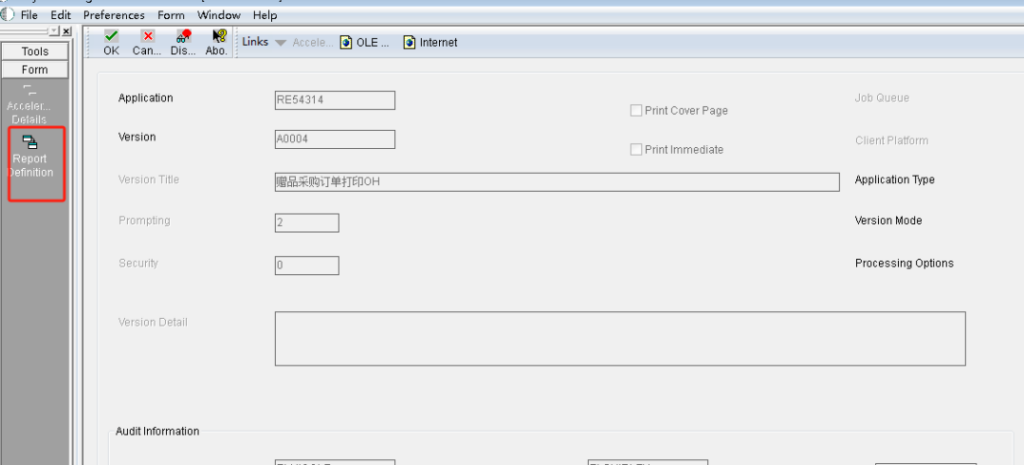Click the Application Type label

pos(895,180)
